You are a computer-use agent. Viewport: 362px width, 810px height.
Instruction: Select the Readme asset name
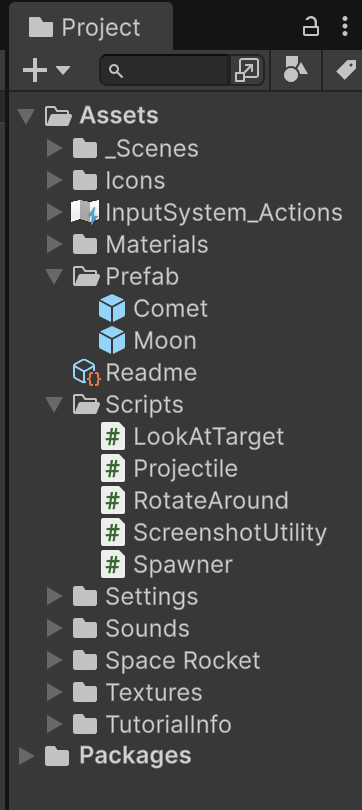pyautogui.click(x=151, y=373)
